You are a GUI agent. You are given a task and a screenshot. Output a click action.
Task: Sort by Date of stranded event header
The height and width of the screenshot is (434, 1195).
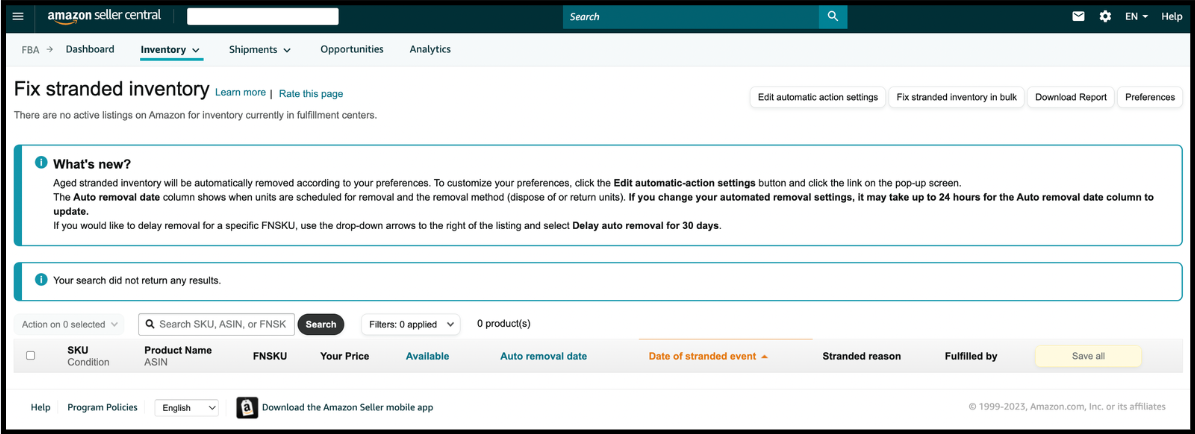tap(702, 356)
